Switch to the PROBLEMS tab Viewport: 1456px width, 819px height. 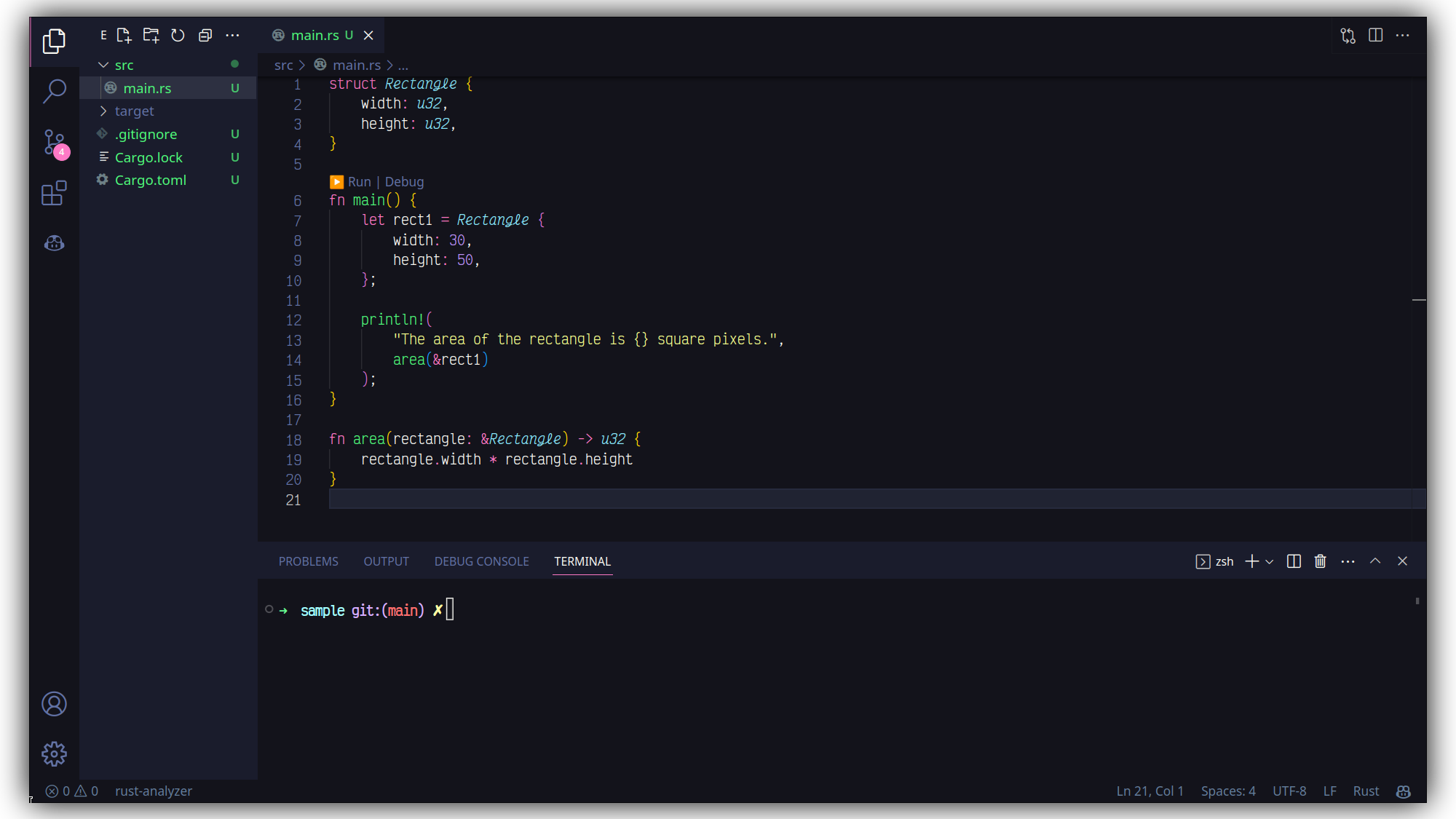tap(308, 561)
